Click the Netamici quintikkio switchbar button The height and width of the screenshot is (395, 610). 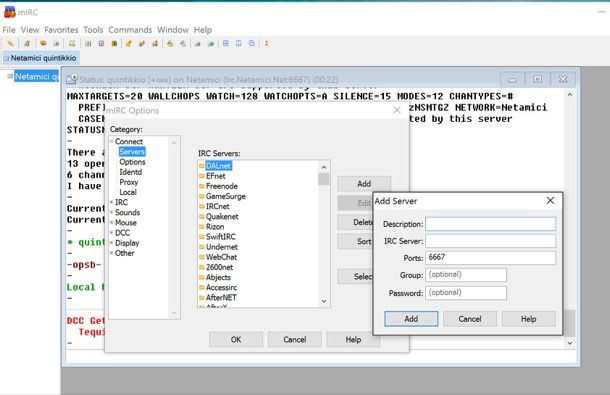(x=41, y=58)
